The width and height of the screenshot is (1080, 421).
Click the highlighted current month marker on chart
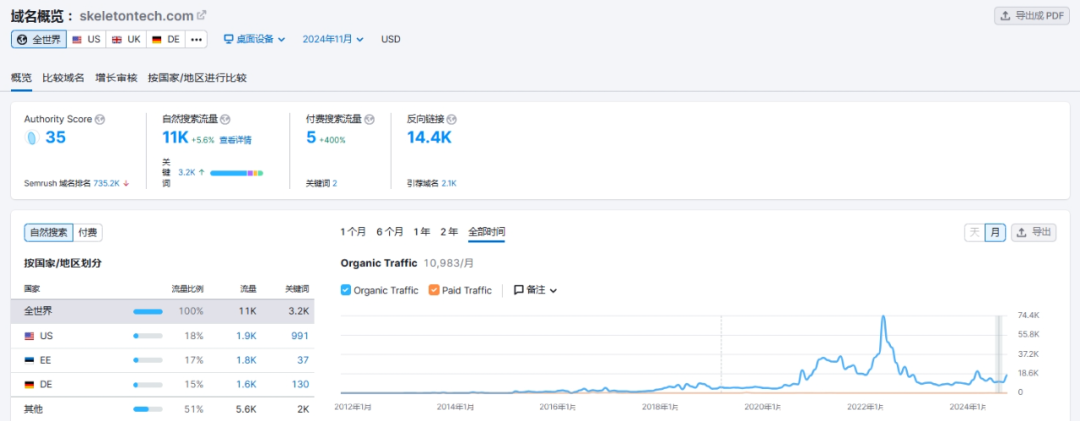point(998,354)
